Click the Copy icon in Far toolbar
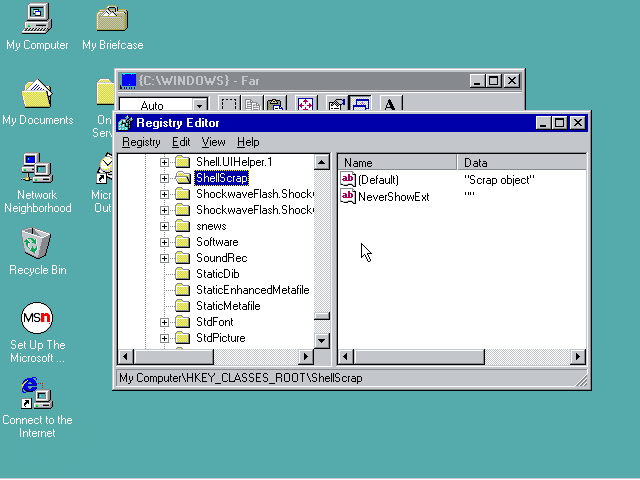 [x=253, y=105]
